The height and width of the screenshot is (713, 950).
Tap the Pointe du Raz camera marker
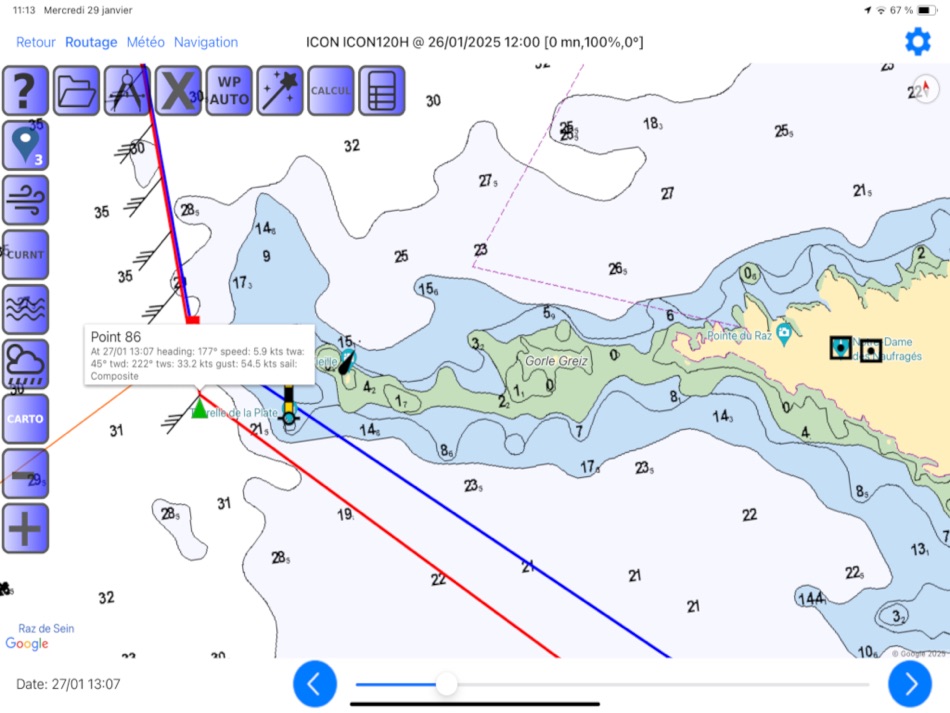point(784,333)
